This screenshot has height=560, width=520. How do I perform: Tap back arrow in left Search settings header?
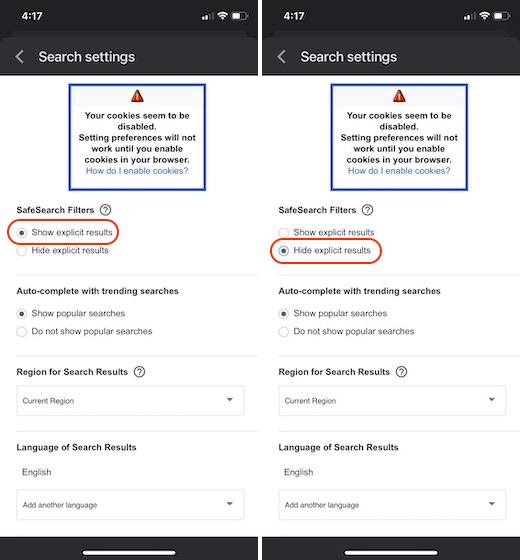[x=20, y=57]
